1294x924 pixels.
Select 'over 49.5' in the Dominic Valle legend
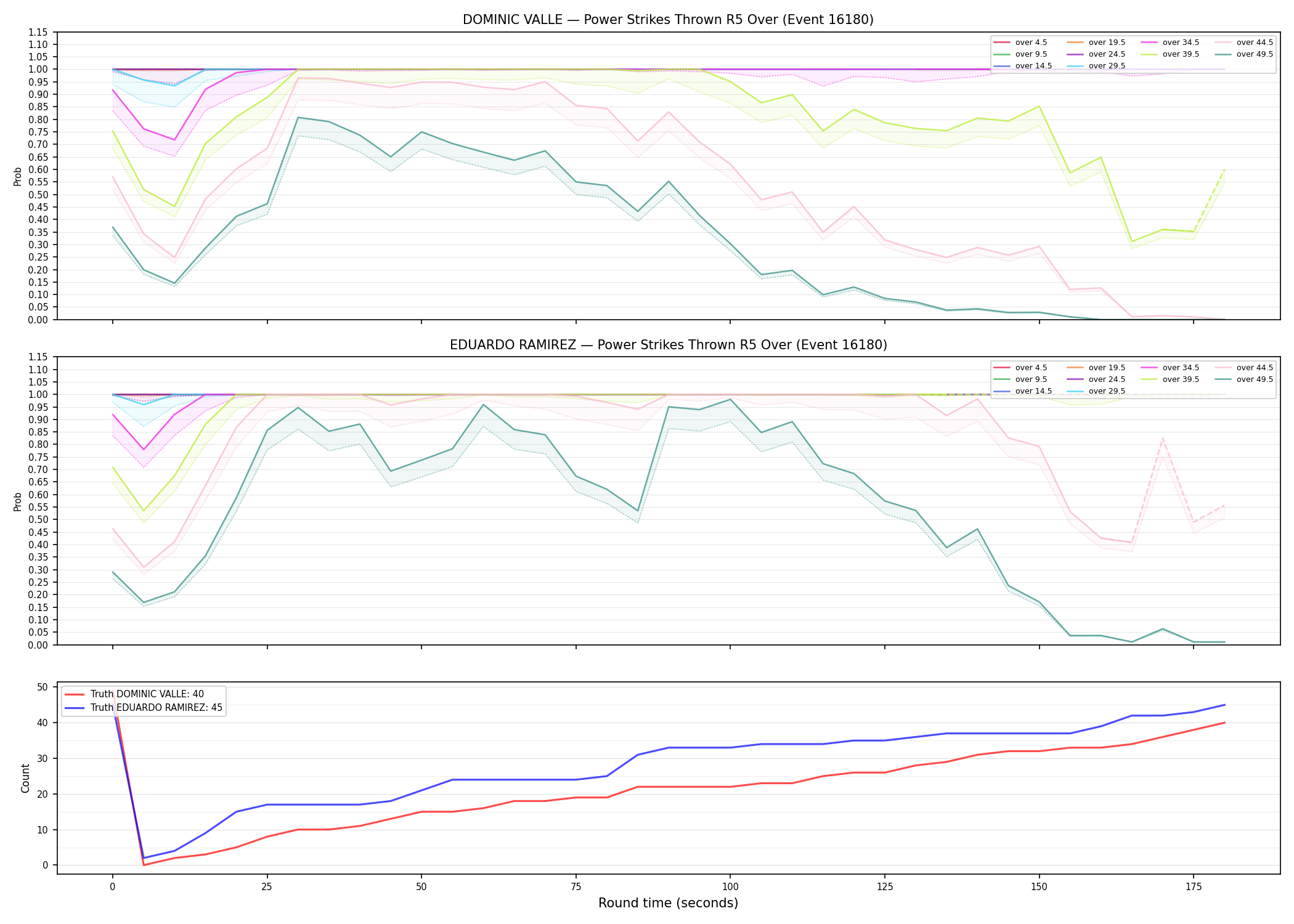(1255, 54)
